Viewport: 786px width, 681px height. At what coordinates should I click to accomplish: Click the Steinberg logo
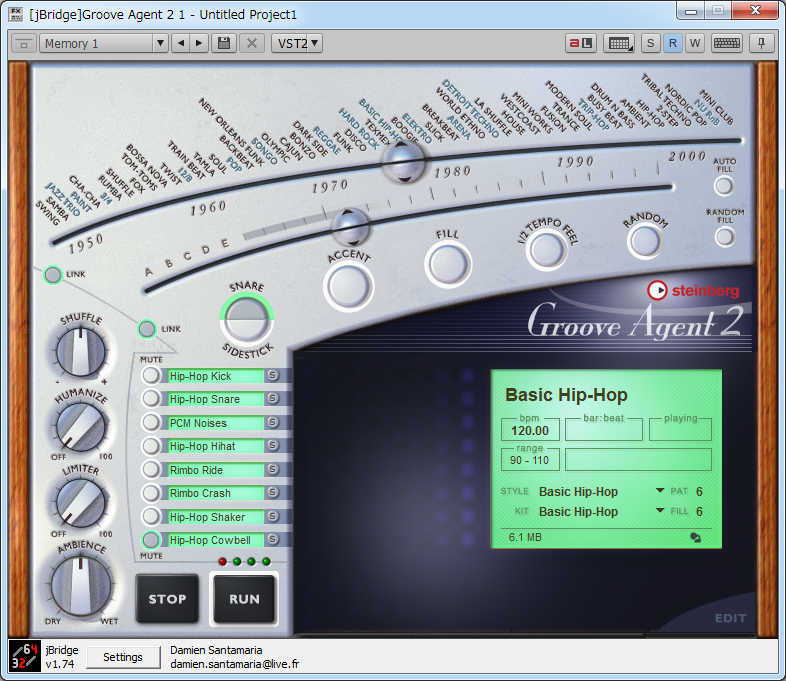693,290
